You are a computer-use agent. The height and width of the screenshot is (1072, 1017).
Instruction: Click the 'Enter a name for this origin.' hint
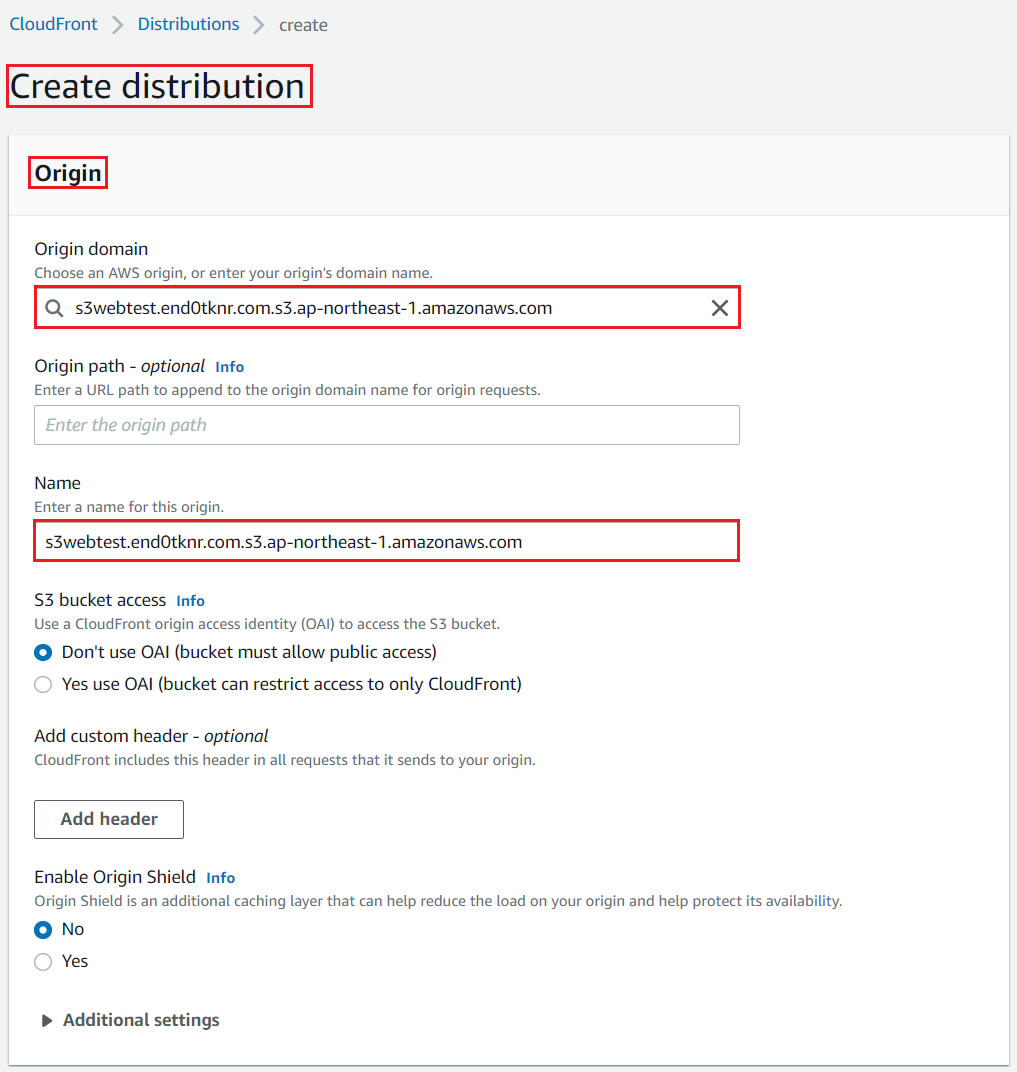[x=129, y=507]
